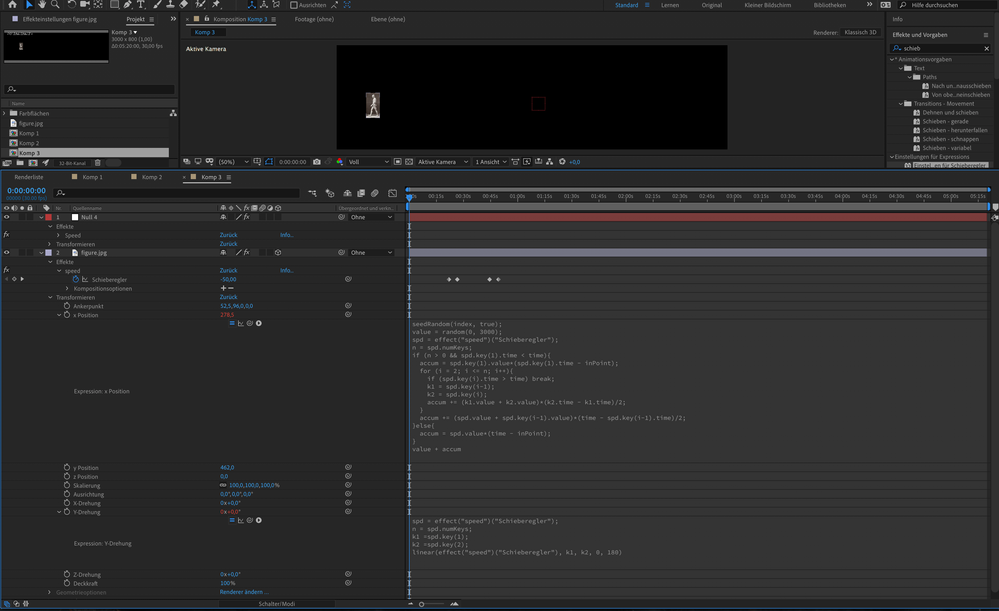Viewport: 999px width, 611px height.
Task: Select the Zoom magnifier tool
Action: coord(54,5)
